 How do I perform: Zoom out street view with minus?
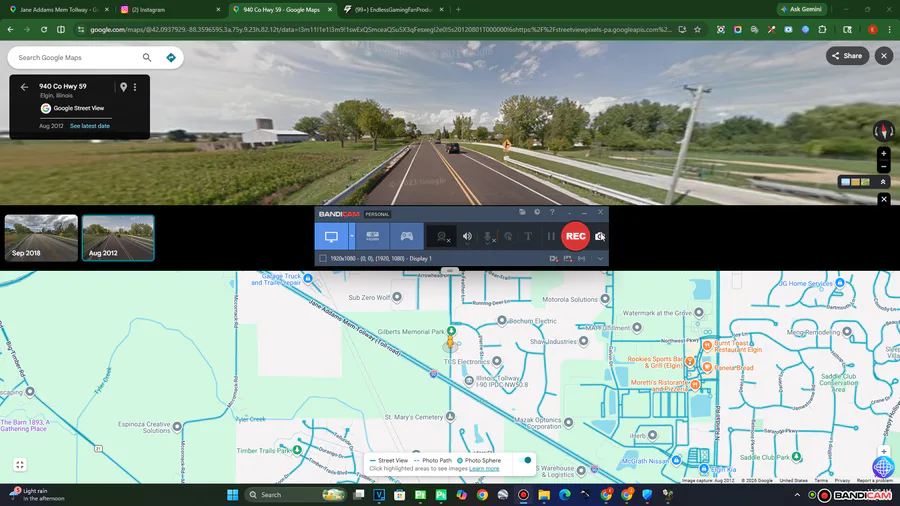coord(884,167)
